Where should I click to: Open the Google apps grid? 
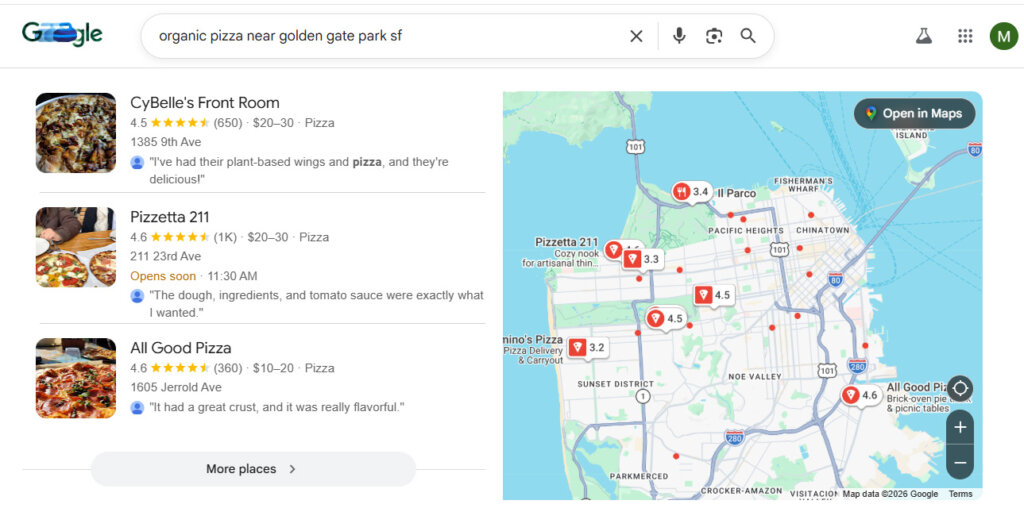coord(964,36)
